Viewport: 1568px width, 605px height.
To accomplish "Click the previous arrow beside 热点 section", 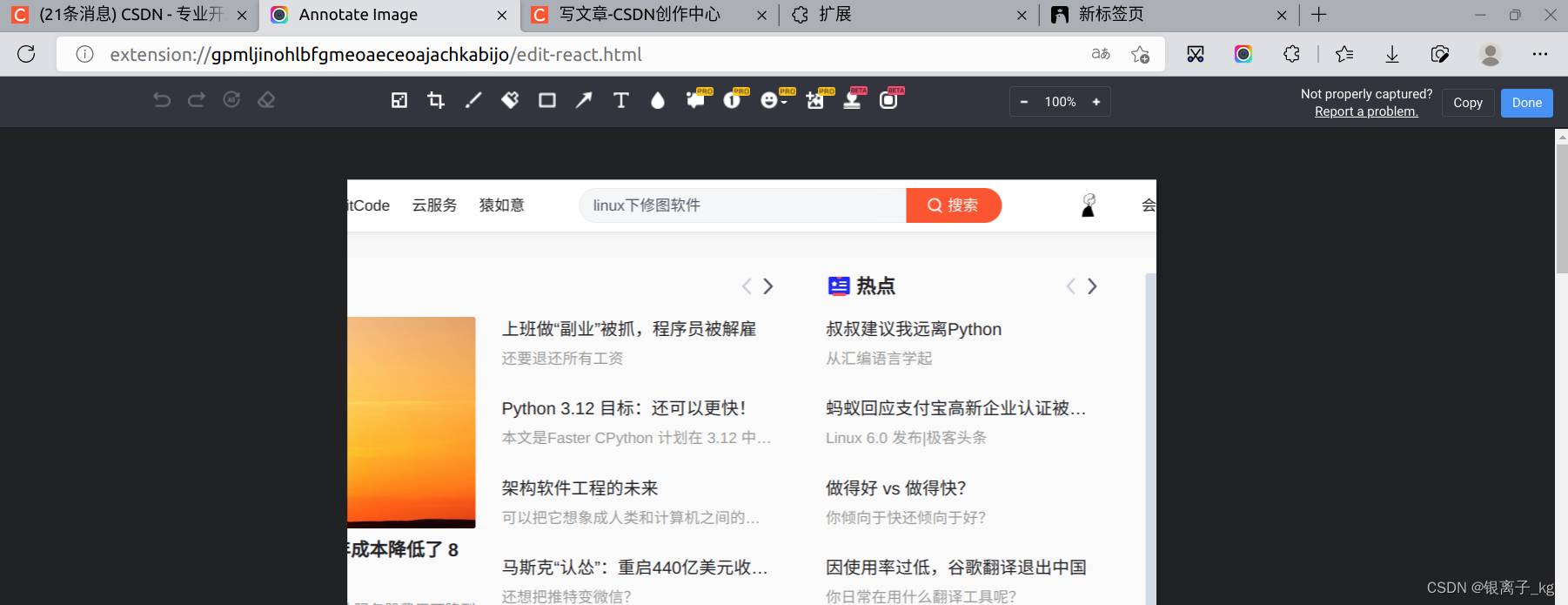I will point(1070,286).
